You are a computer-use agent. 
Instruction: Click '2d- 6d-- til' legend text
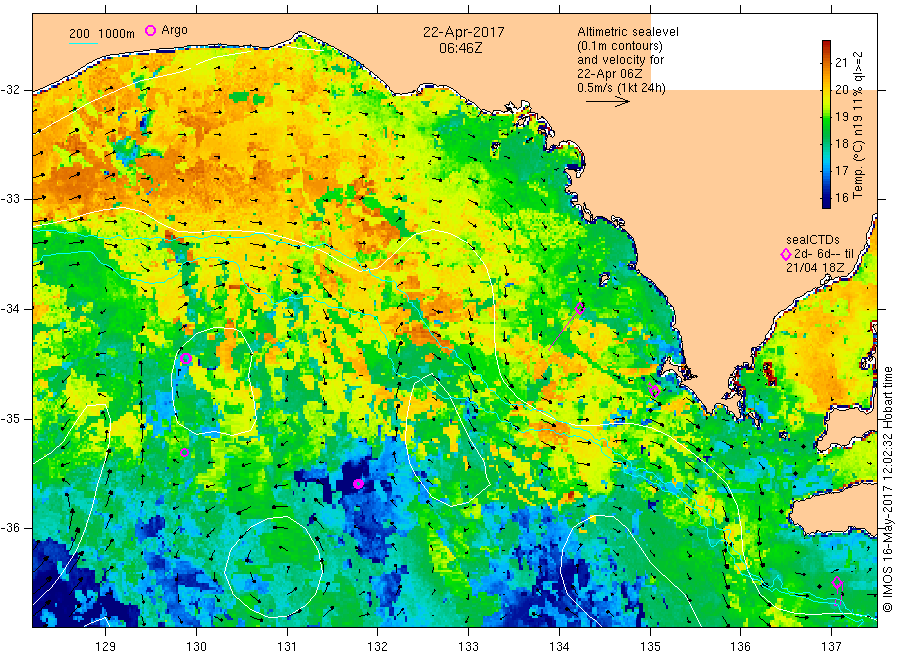[x=824, y=254]
